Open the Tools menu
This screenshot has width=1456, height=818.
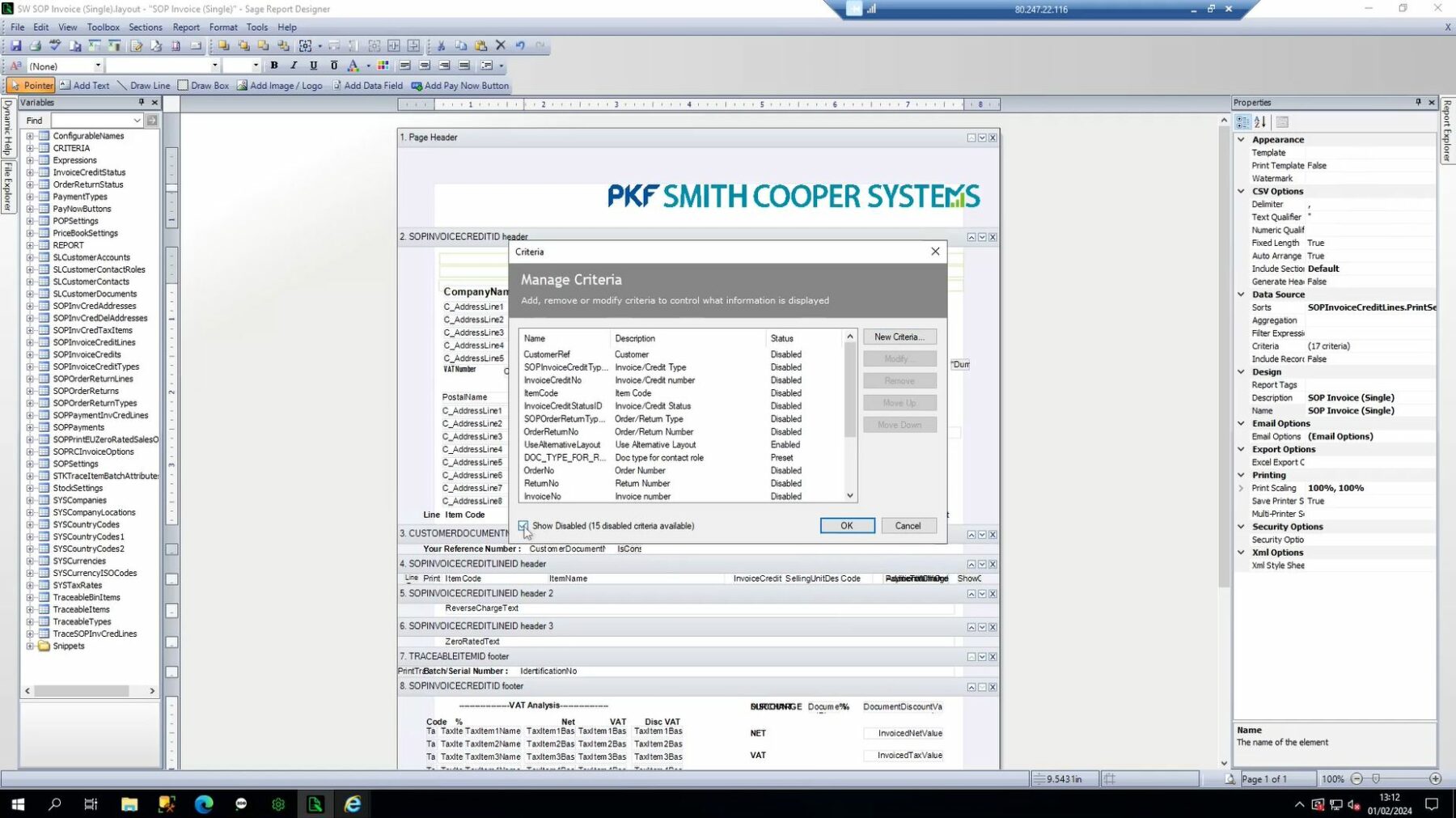(257, 27)
